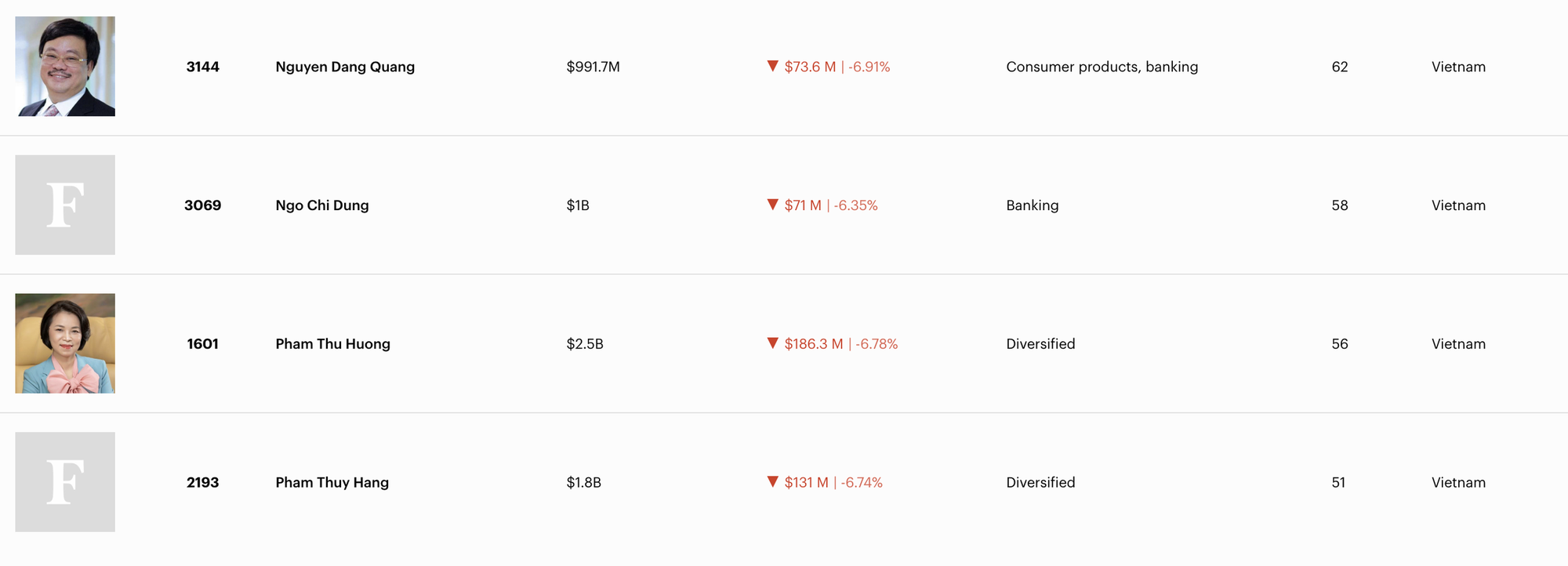
Task: Select the Pham Thuy Hang name
Action: point(332,483)
